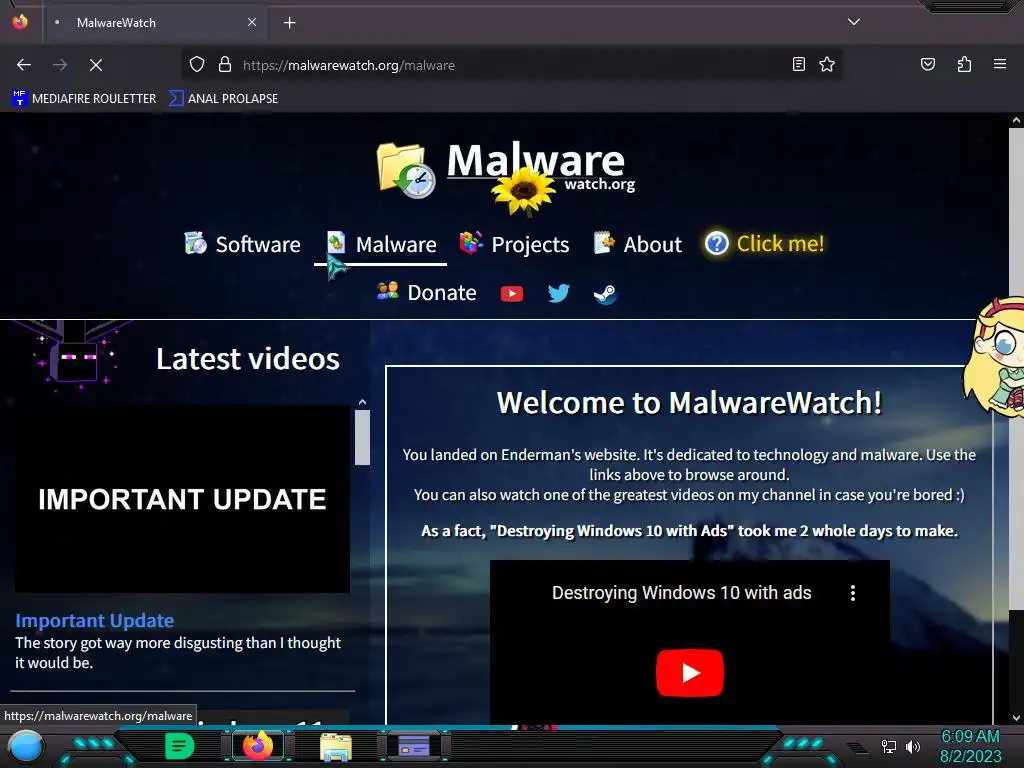The width and height of the screenshot is (1024, 768).
Task: Switch to Firefox in the taskbar
Action: click(257, 746)
